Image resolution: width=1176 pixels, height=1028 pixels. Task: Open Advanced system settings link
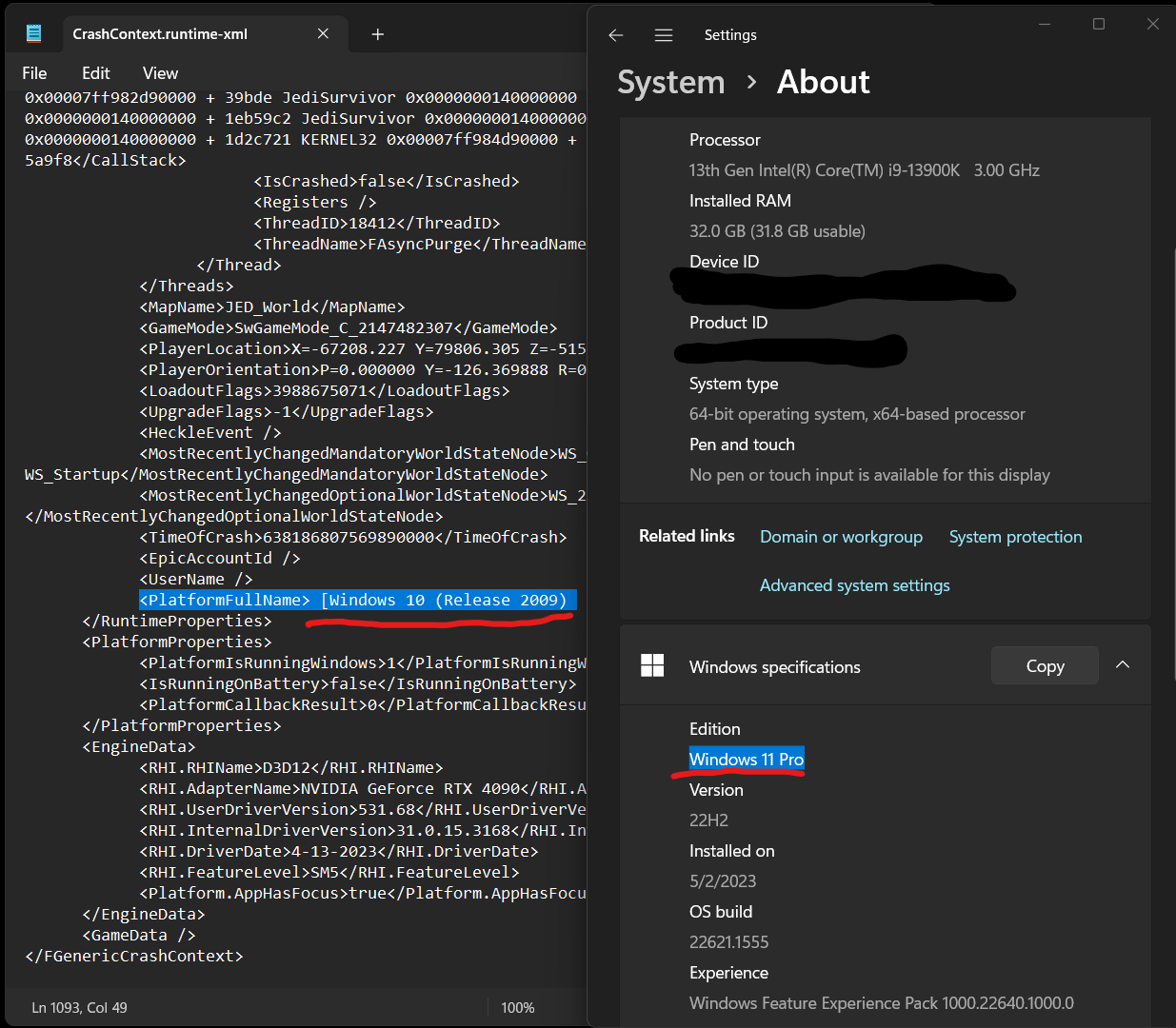point(854,585)
